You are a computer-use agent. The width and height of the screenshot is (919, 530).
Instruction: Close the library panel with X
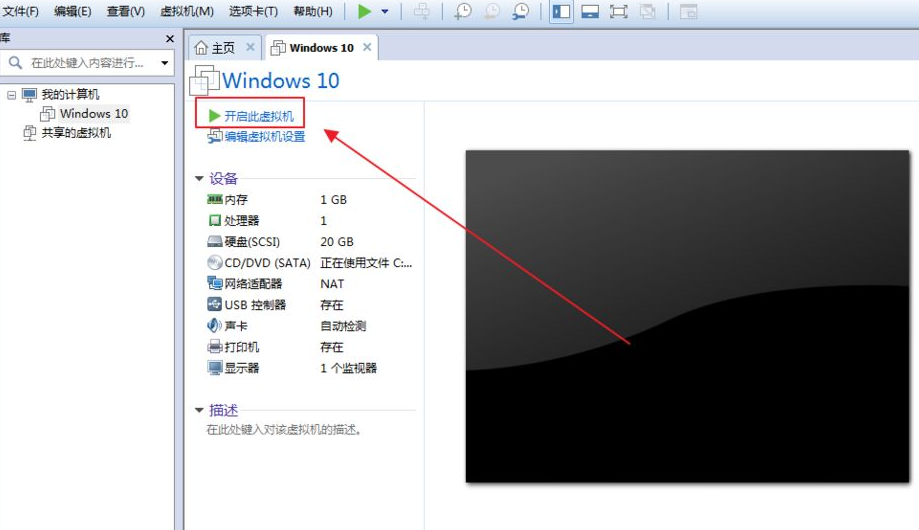[169, 39]
